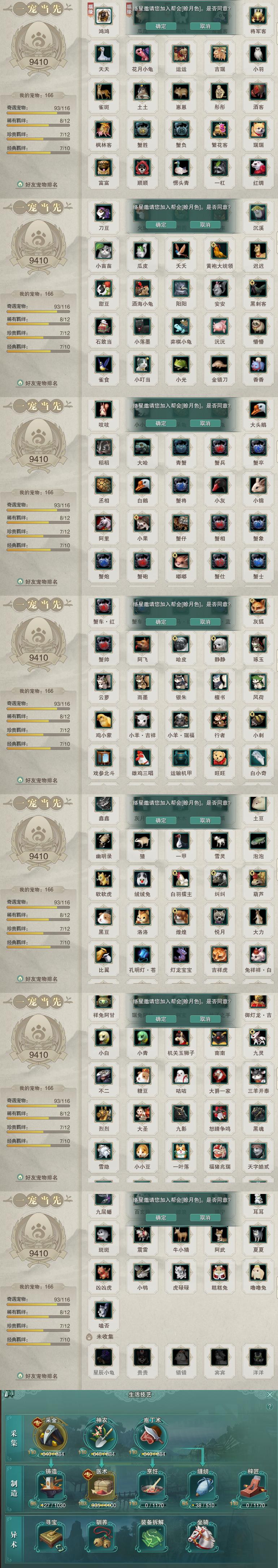Choose the 机关玉狮子 pet portrait
The image size is (278, 1568).
[x=181, y=1038]
